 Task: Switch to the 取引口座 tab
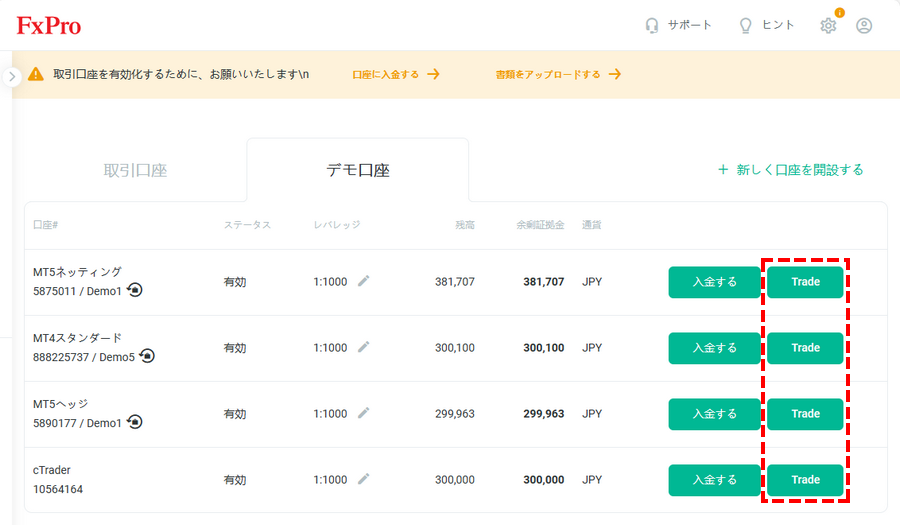point(135,170)
